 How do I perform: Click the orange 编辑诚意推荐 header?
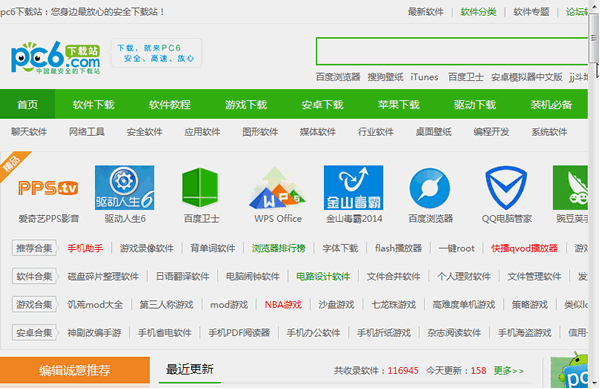tap(75, 370)
